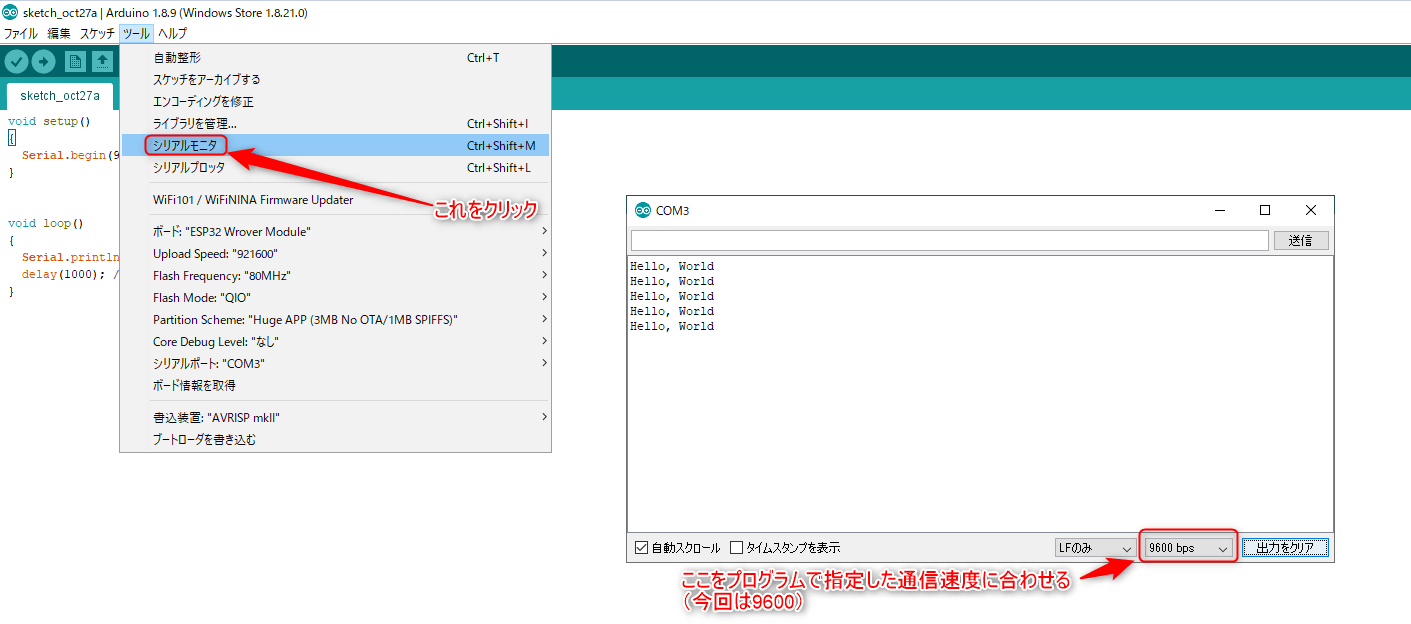Open the 9600 bps baud rate dropdown
Viewport: 1411px width, 624px height.
click(x=1188, y=548)
